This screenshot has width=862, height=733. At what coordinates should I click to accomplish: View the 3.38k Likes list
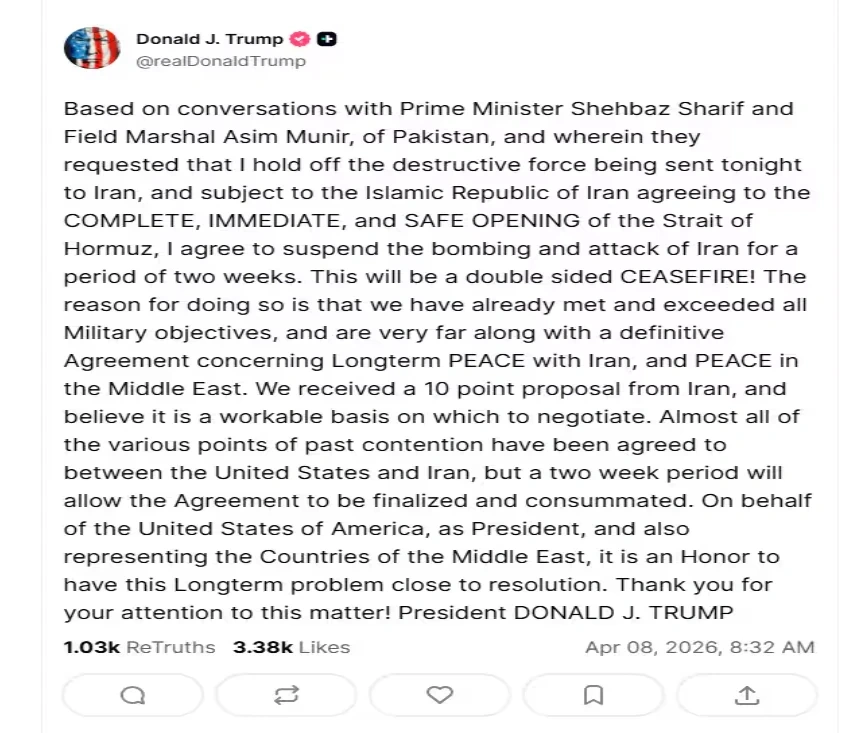[291, 647]
